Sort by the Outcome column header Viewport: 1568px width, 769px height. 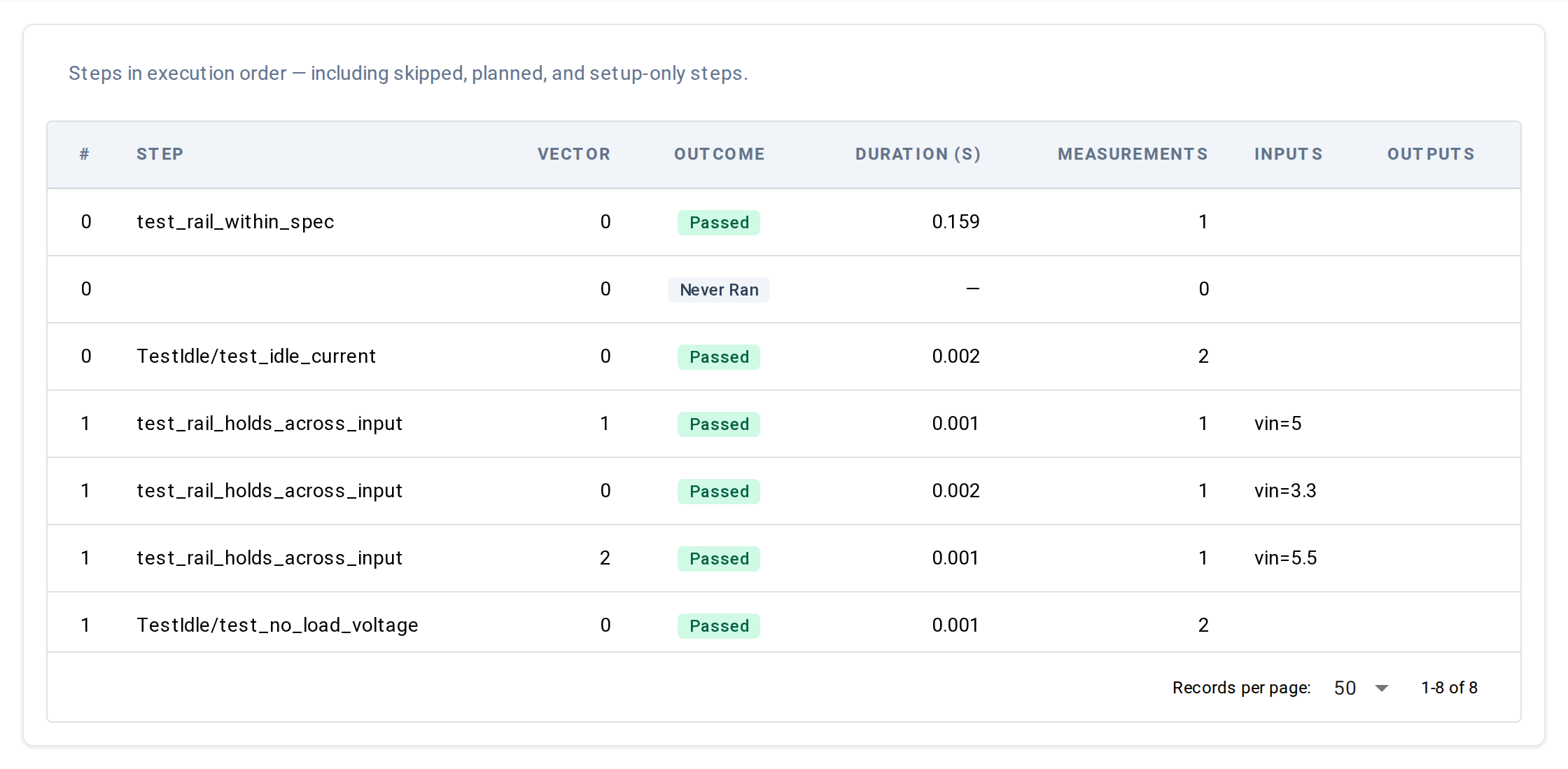(719, 154)
